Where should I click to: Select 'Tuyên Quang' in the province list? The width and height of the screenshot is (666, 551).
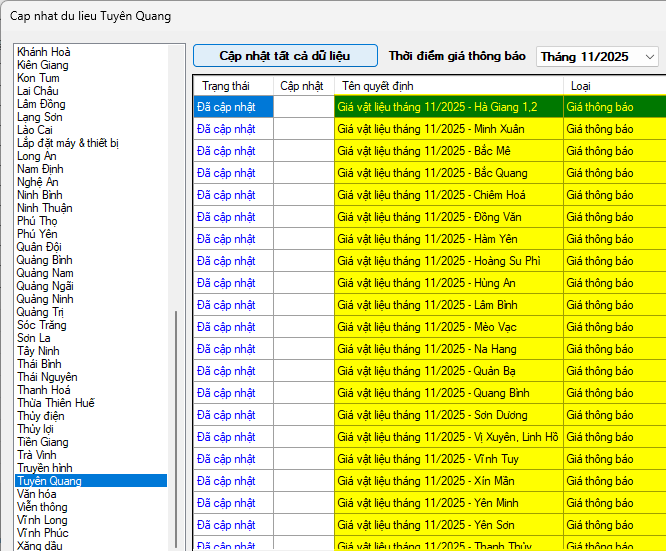tap(50, 481)
